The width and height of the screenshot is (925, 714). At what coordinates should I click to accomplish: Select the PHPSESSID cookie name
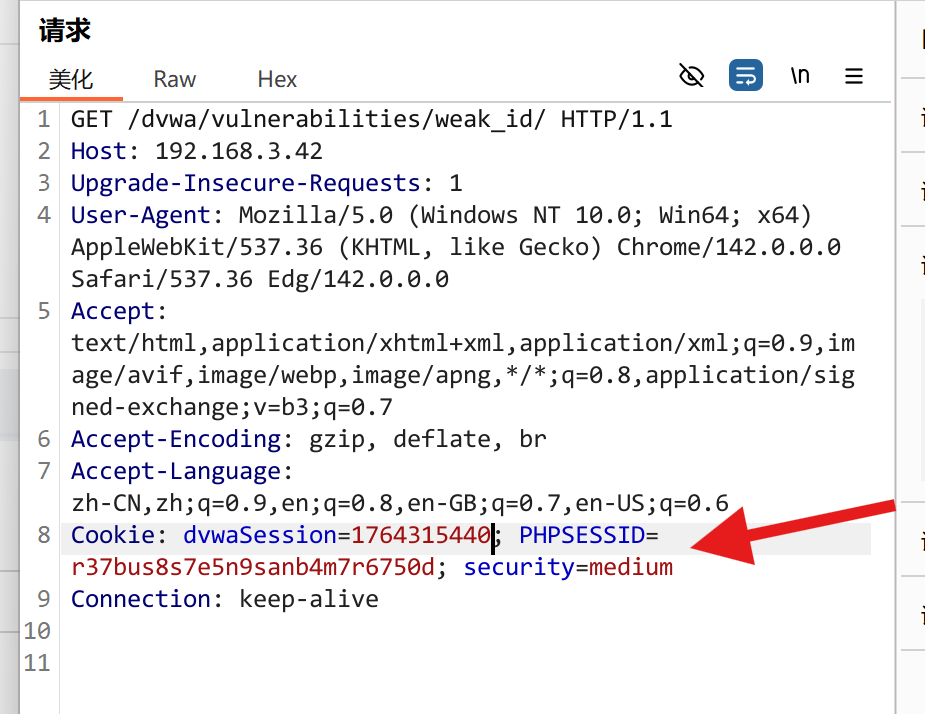pyautogui.click(x=582, y=535)
